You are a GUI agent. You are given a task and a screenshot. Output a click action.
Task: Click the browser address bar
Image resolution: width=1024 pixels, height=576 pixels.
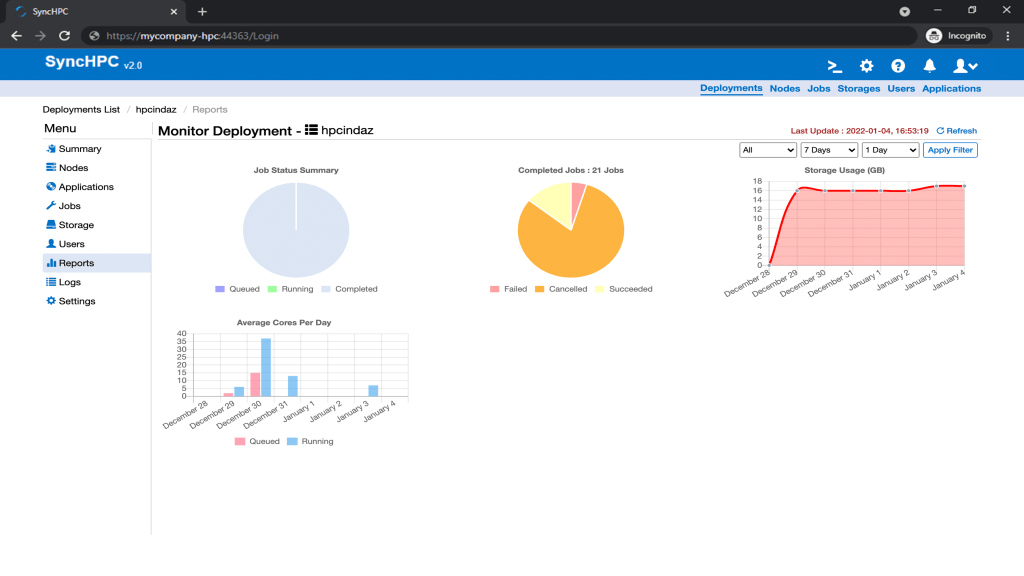coord(500,35)
